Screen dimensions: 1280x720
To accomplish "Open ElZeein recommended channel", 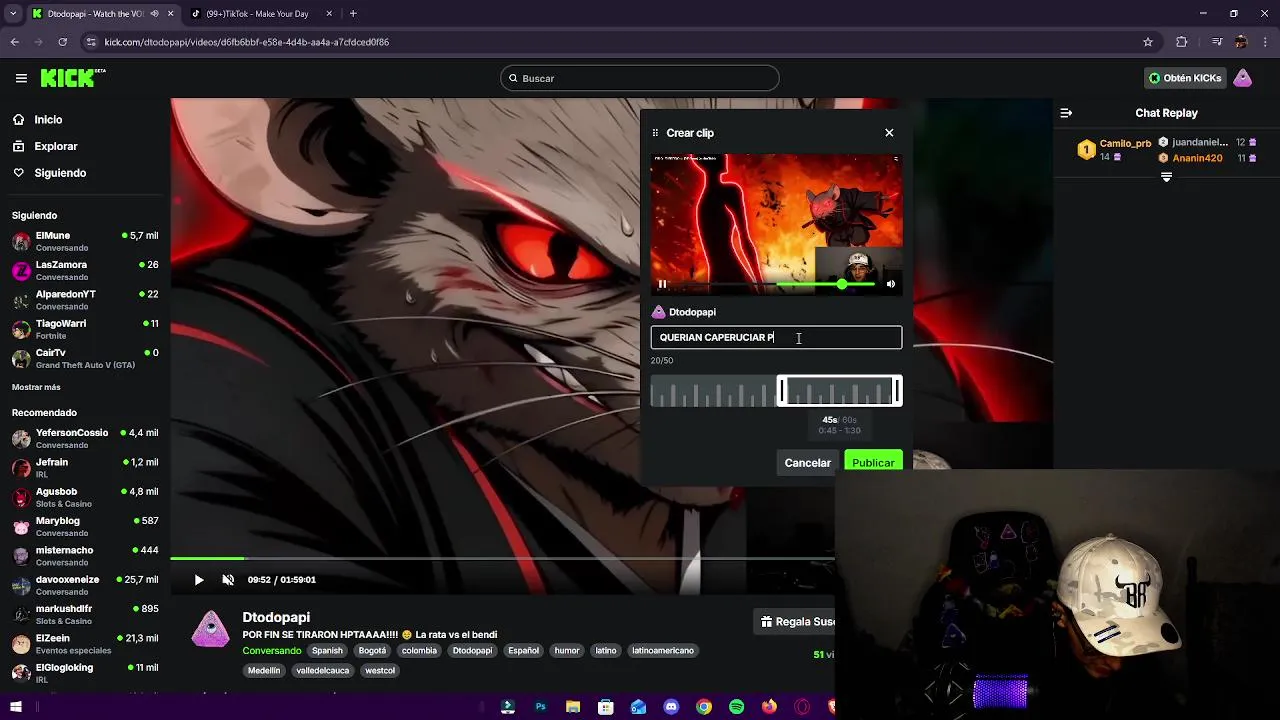I will click(x=85, y=643).
